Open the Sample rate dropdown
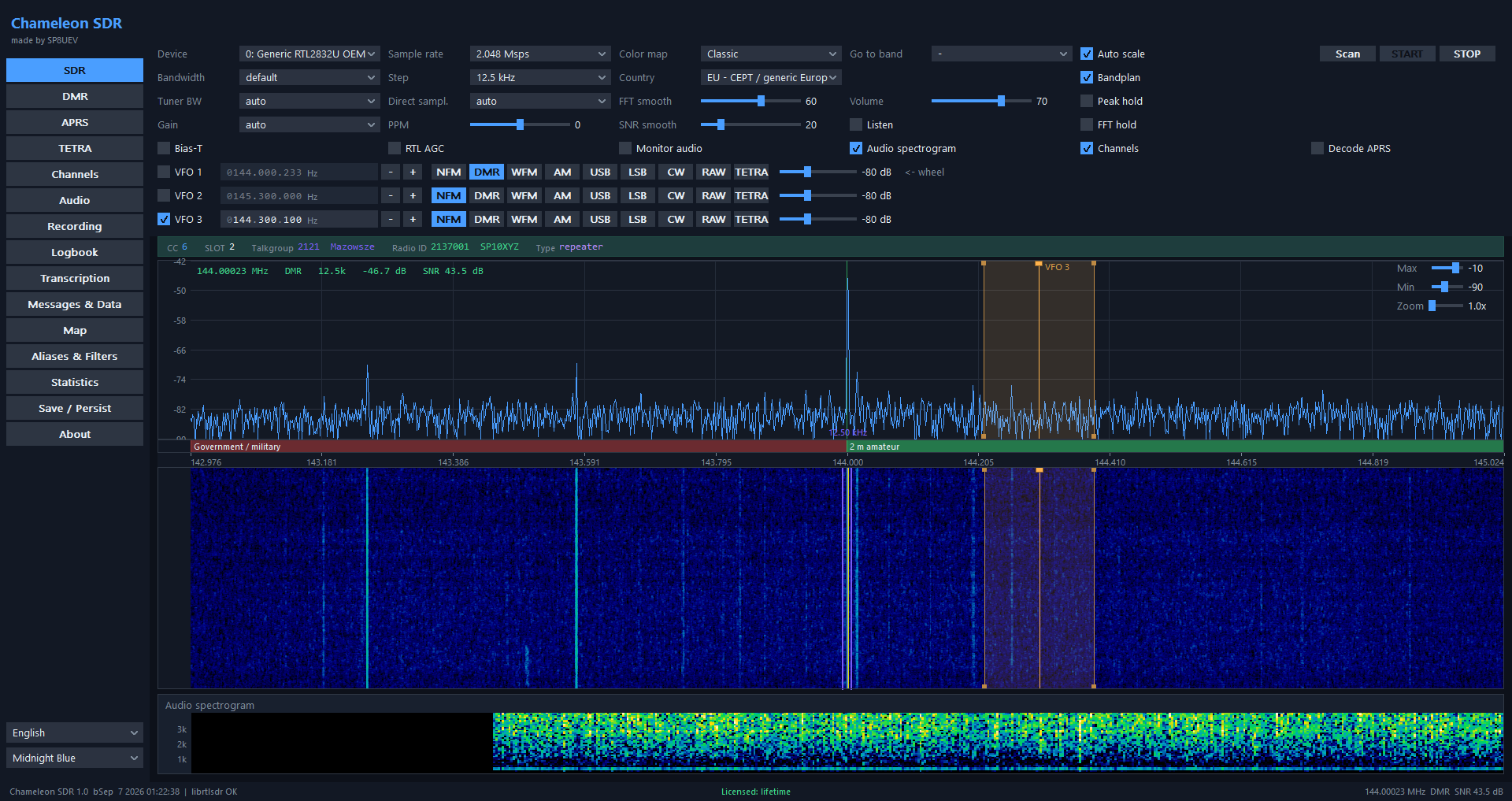Image resolution: width=1512 pixels, height=801 pixels. point(540,54)
